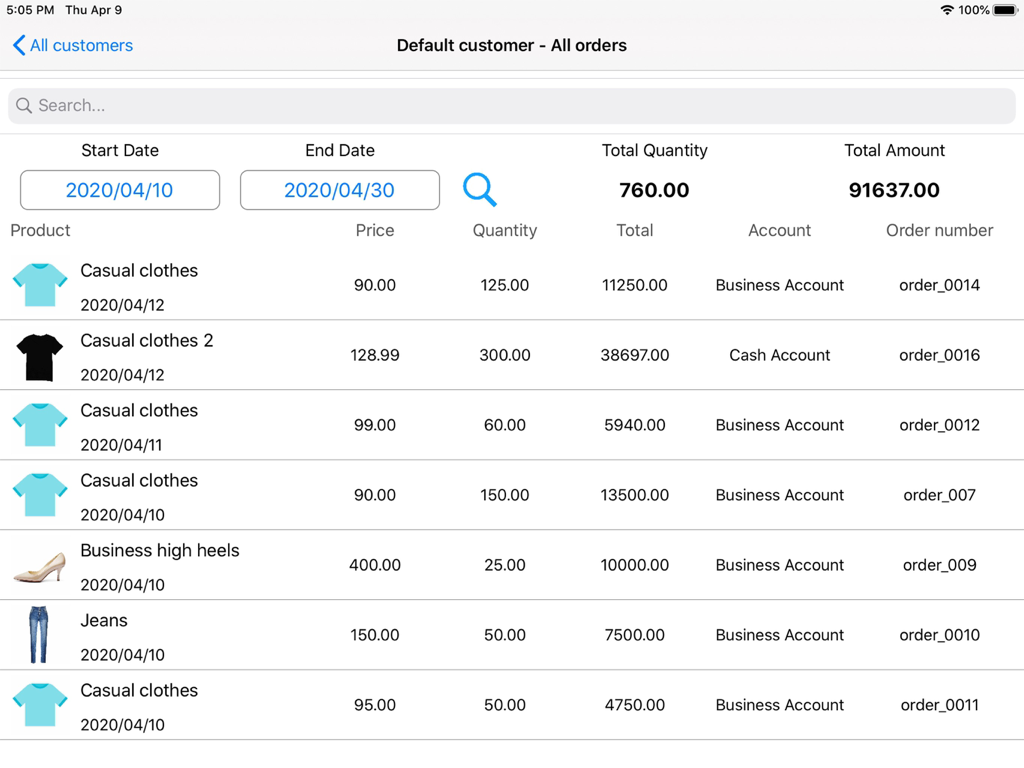Viewport: 1024px width, 768px height.
Task: Select the Jeans product image
Action: 39,634
